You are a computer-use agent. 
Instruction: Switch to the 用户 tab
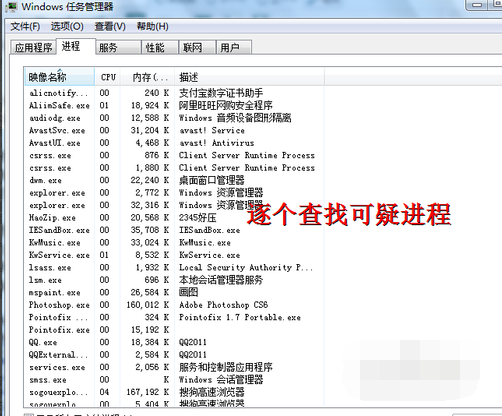234,47
